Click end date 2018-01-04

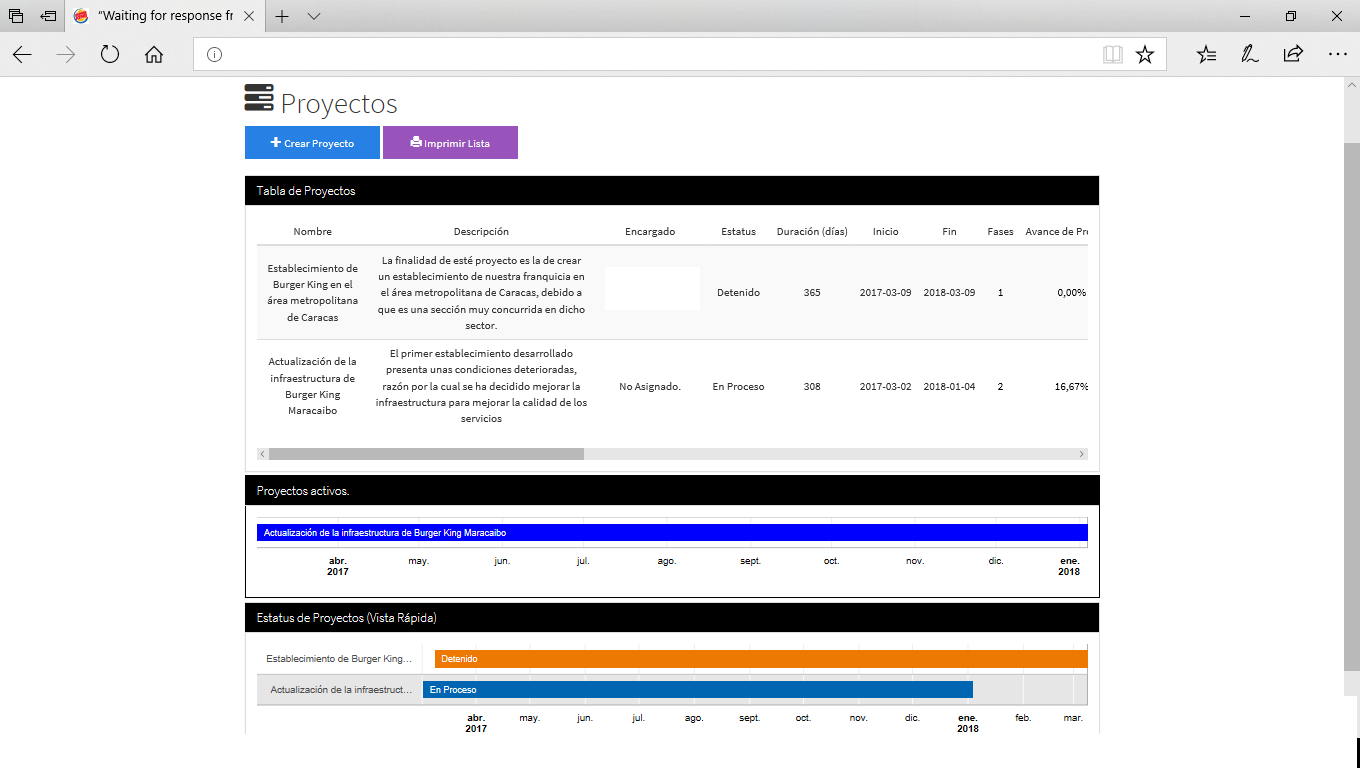(949, 386)
